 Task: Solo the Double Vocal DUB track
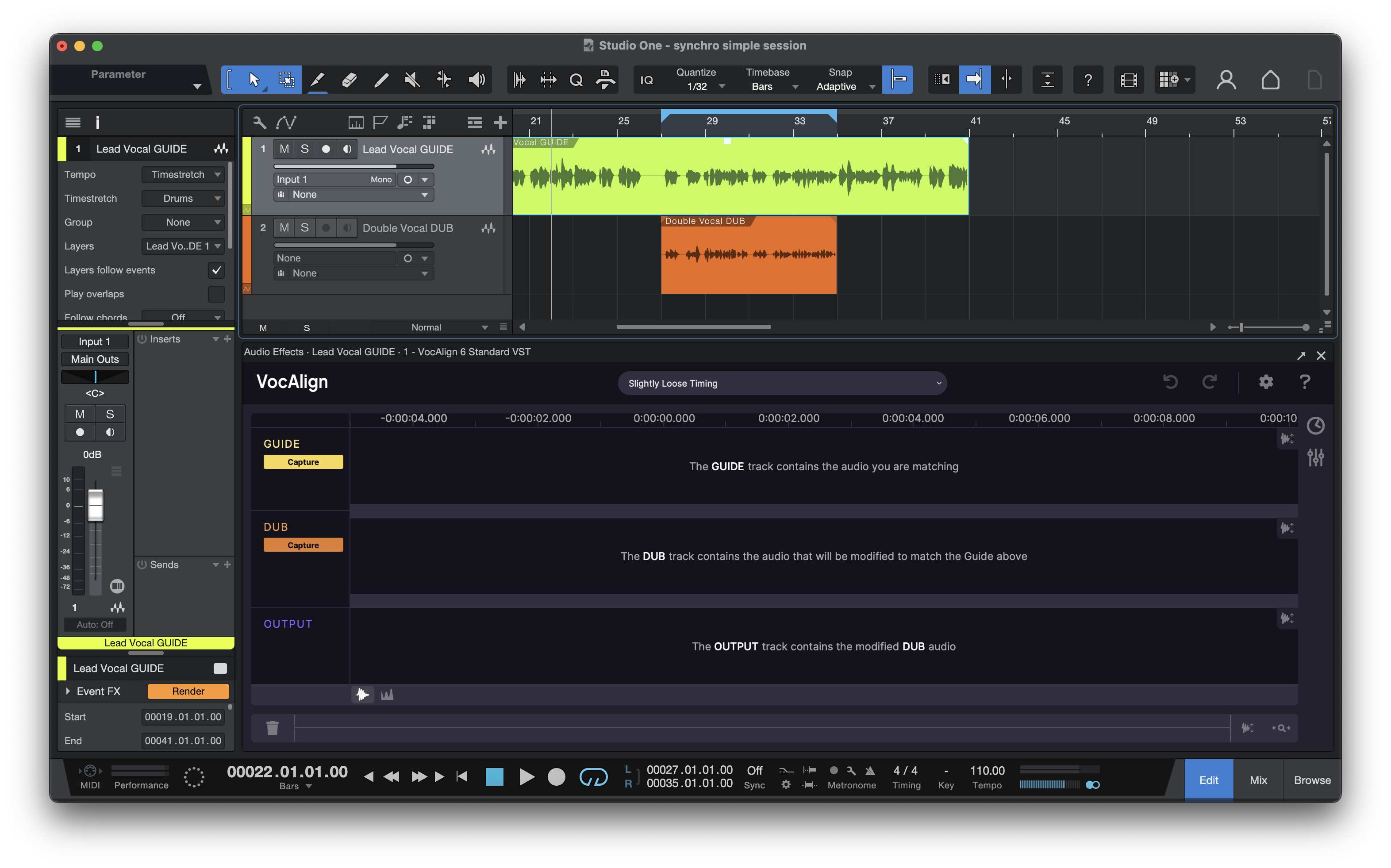tap(305, 227)
